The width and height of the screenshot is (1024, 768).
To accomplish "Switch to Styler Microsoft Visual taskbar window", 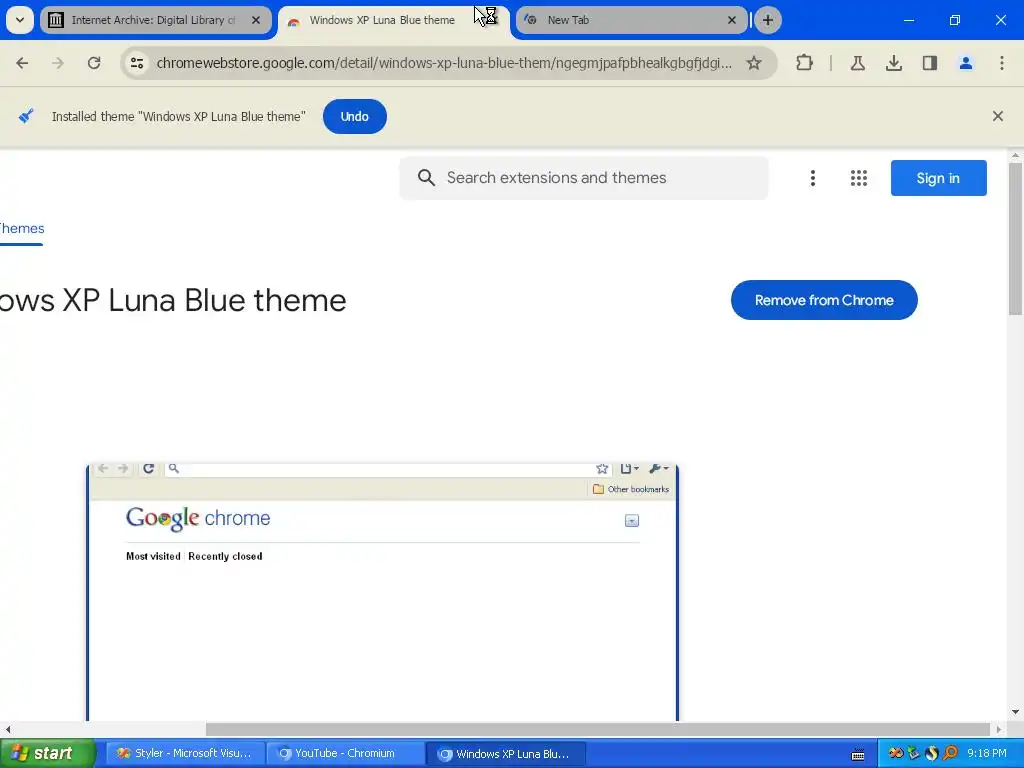I will [185, 753].
